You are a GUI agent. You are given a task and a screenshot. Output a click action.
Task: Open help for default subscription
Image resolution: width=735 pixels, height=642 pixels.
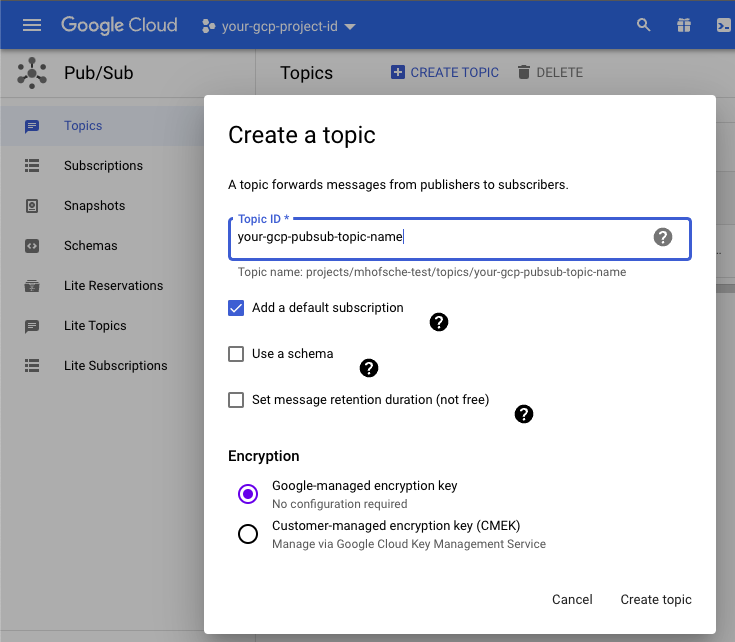439,322
